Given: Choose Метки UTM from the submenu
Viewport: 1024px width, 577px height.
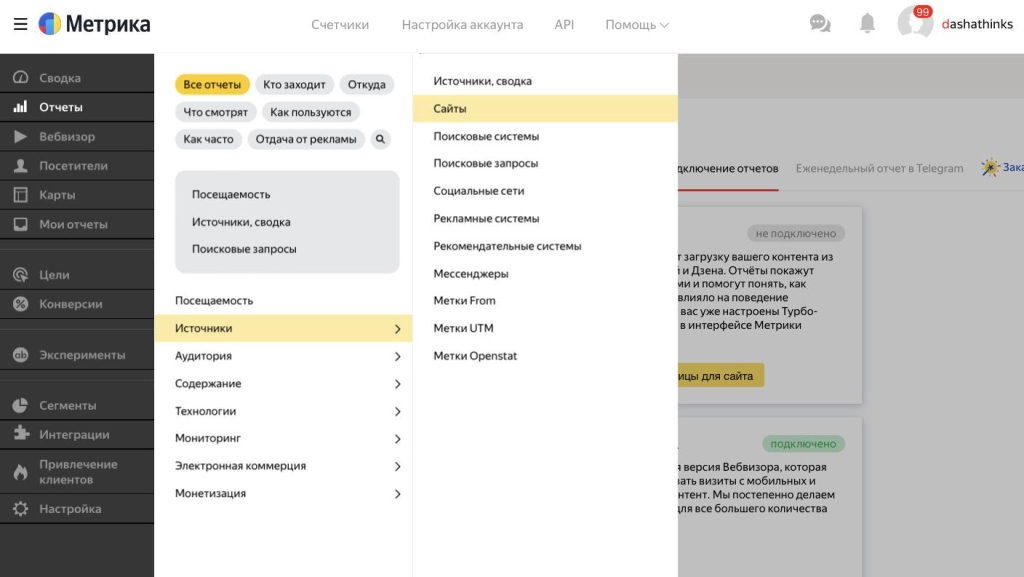Looking at the screenshot, I should 463,328.
